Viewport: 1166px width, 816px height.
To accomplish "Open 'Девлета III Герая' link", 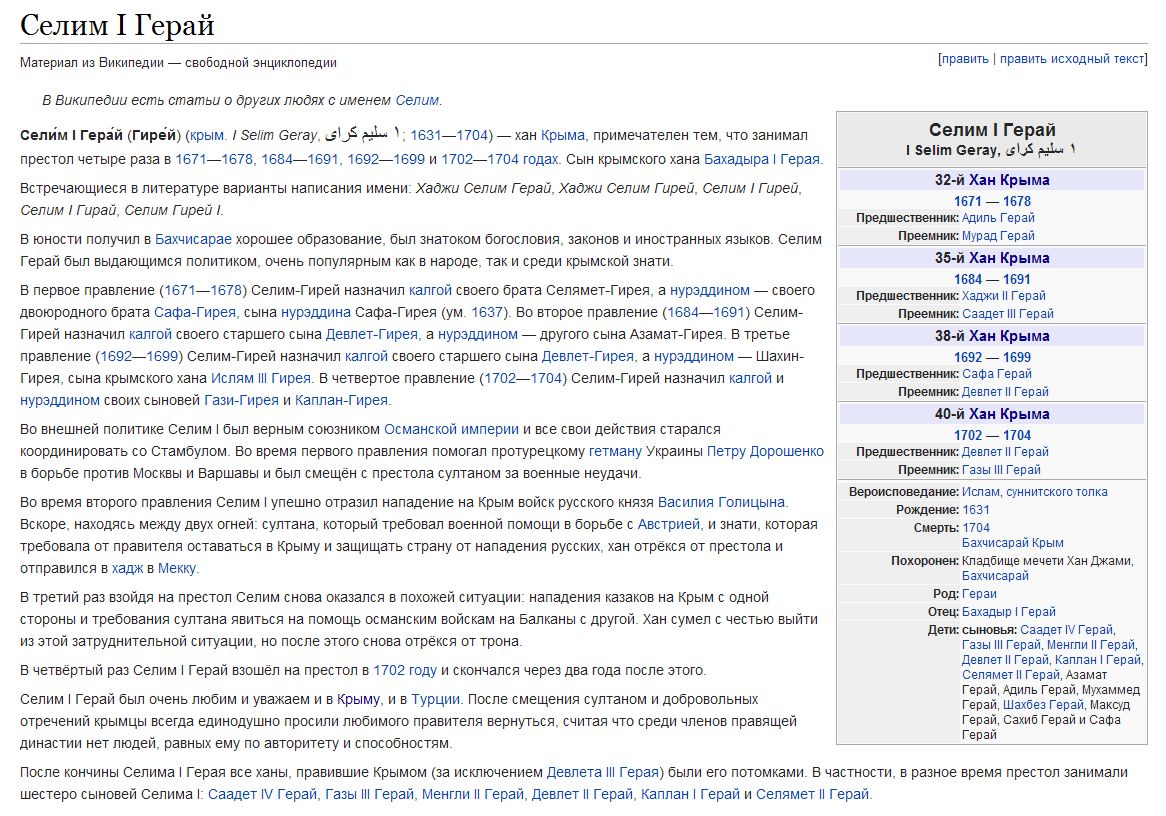I will point(602,772).
